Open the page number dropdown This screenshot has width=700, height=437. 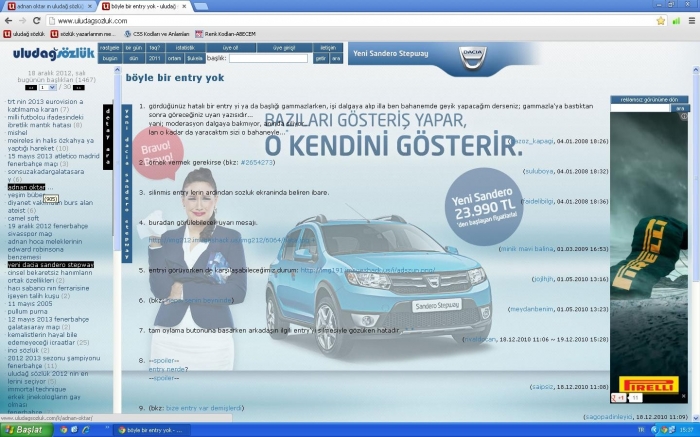[47, 87]
